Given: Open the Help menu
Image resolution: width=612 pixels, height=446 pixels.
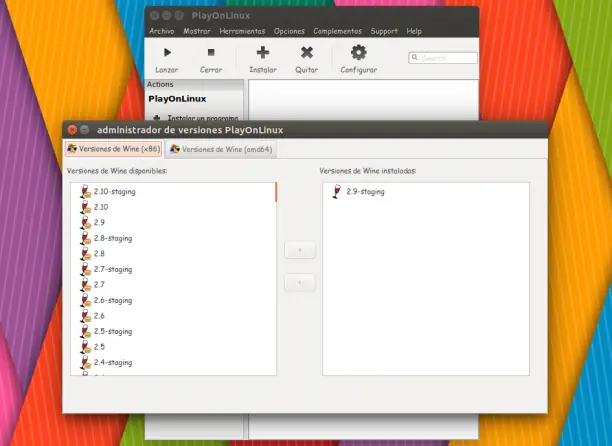Looking at the screenshot, I should point(414,31).
